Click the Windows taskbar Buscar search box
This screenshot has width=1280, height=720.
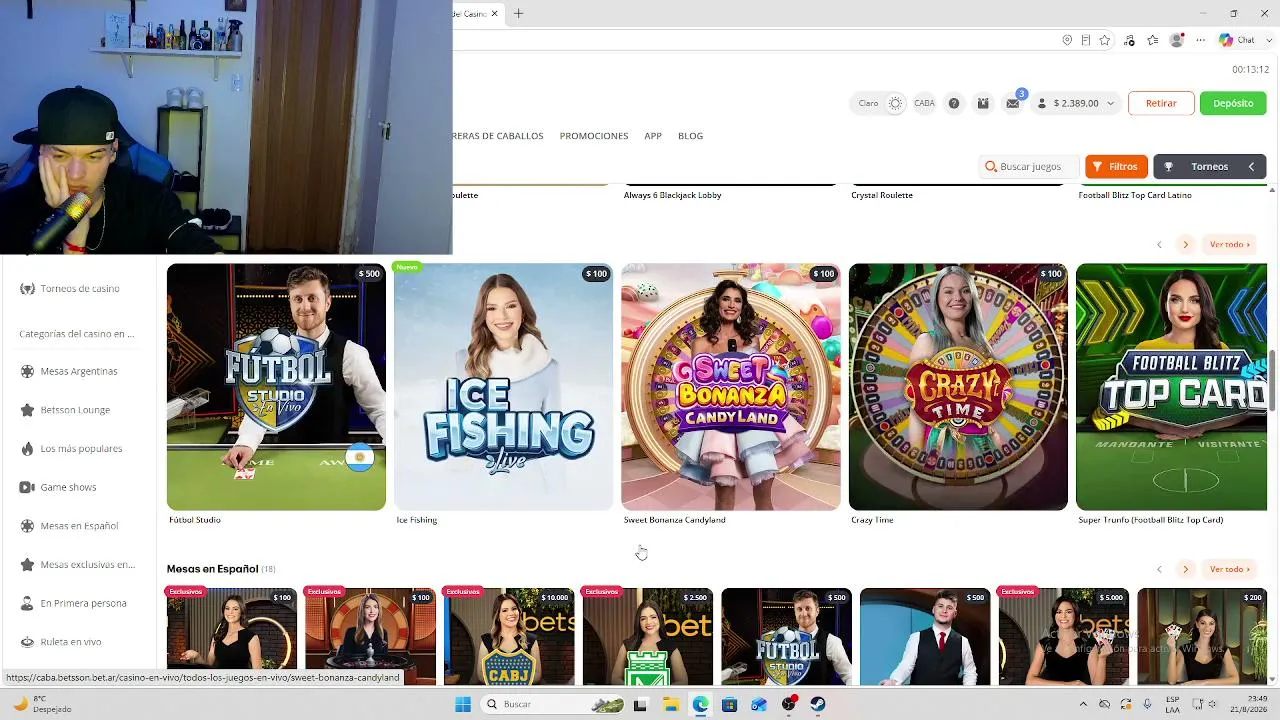coord(552,704)
